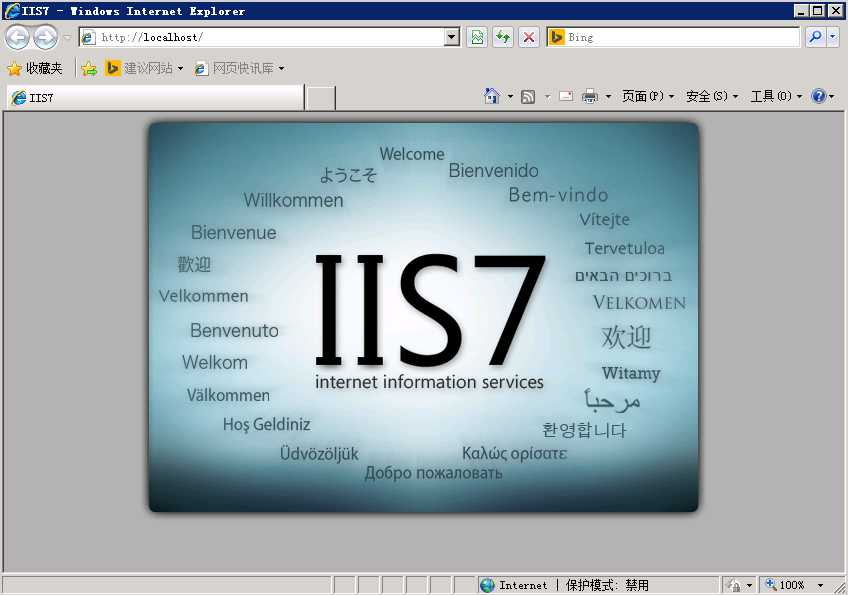Go back with the Back arrow button
848x595 pixels.
click(17, 37)
